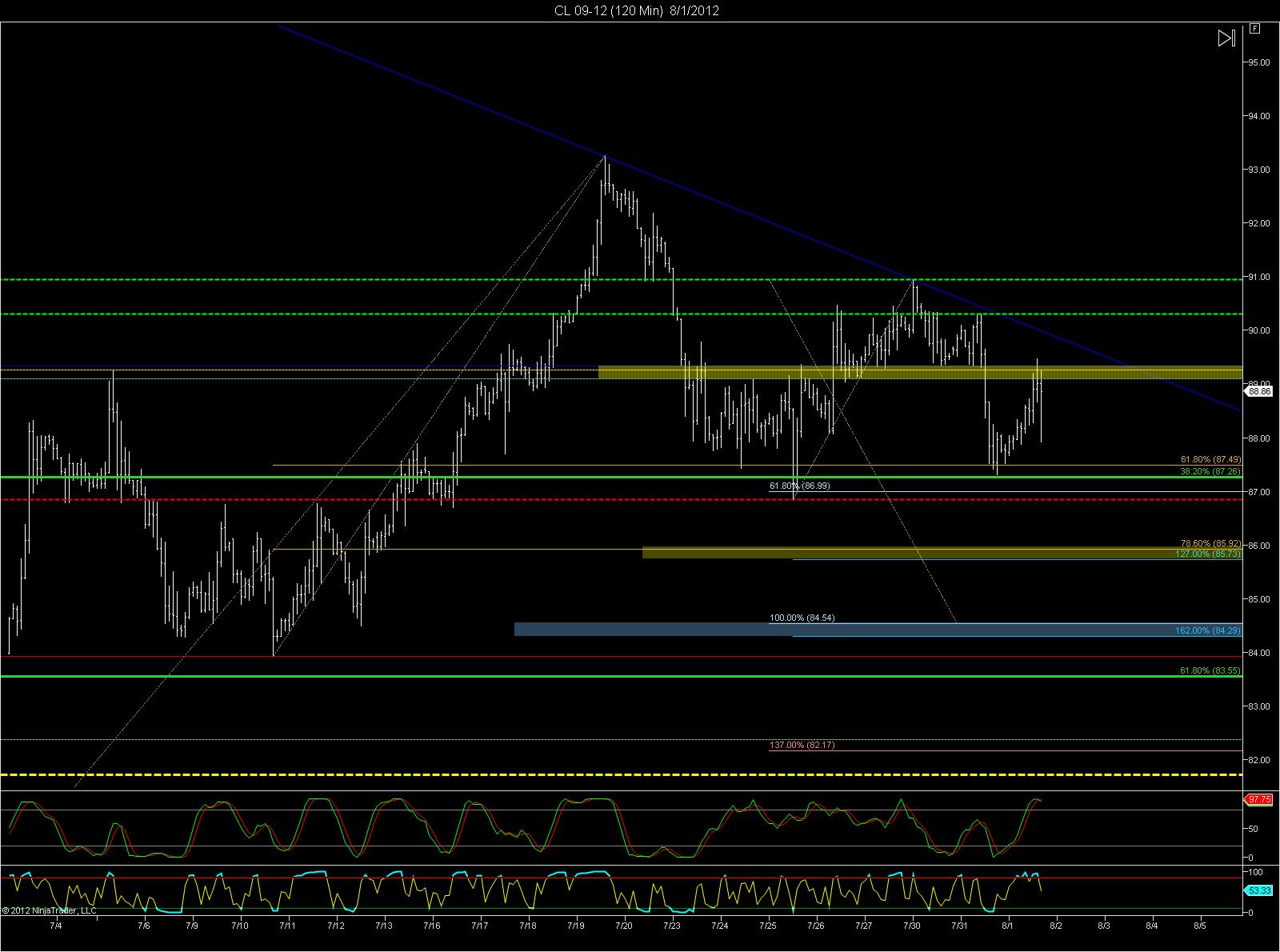Click the 7/6 date axis label

coord(144,926)
